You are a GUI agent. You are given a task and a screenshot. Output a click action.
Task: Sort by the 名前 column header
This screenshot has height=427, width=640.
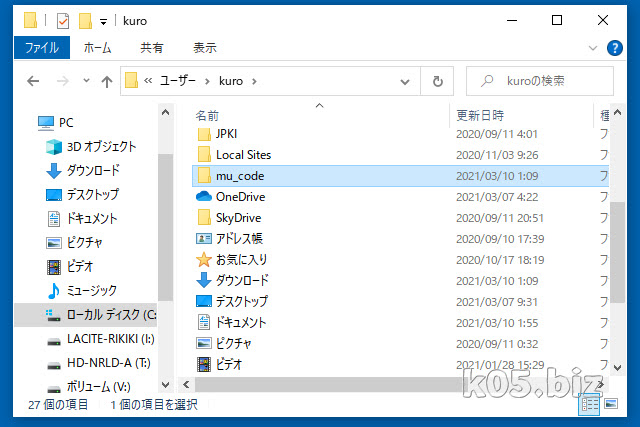(207, 116)
